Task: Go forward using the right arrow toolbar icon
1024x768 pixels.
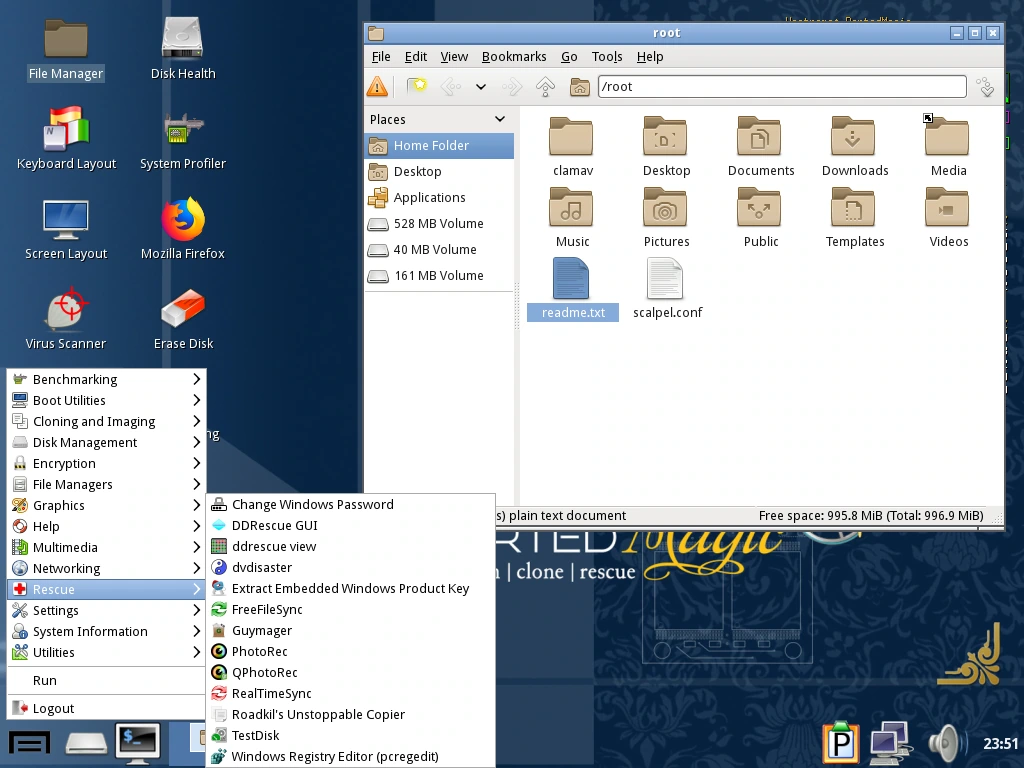Action: 513,86
